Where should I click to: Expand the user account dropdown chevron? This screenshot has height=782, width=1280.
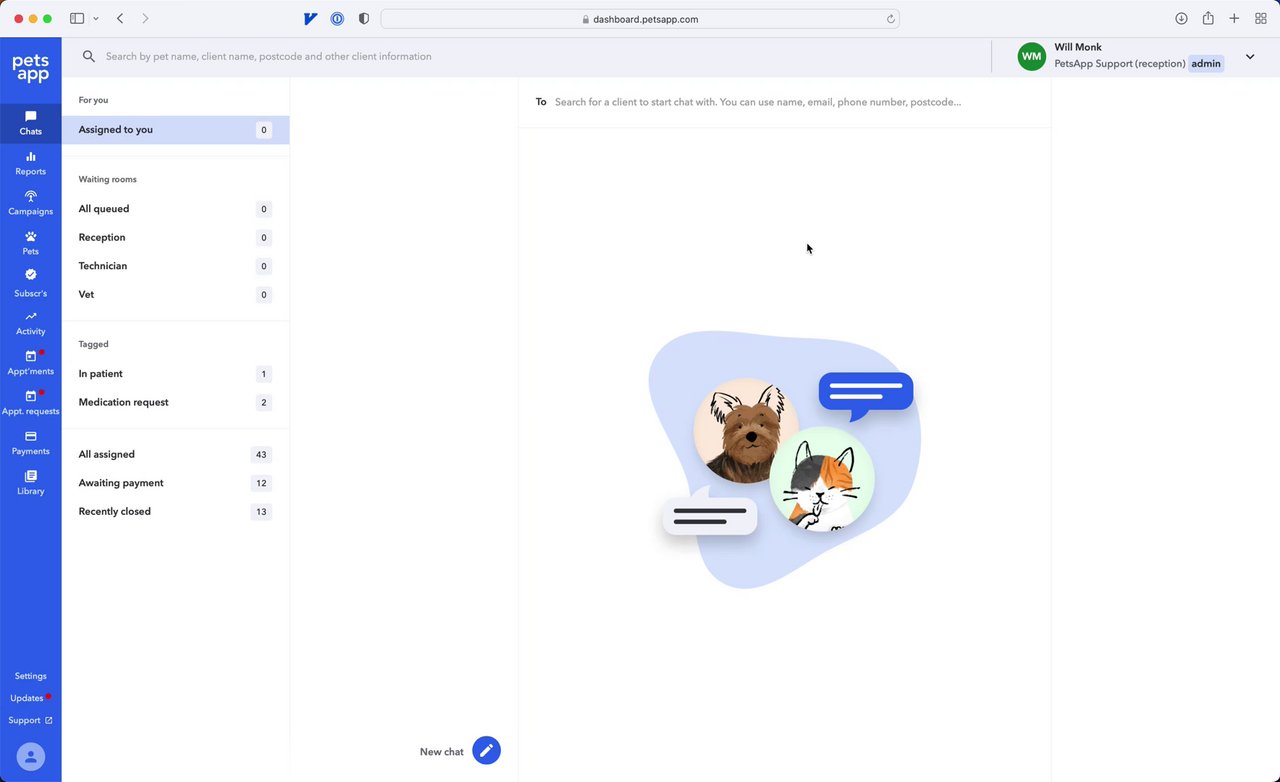coord(1250,57)
